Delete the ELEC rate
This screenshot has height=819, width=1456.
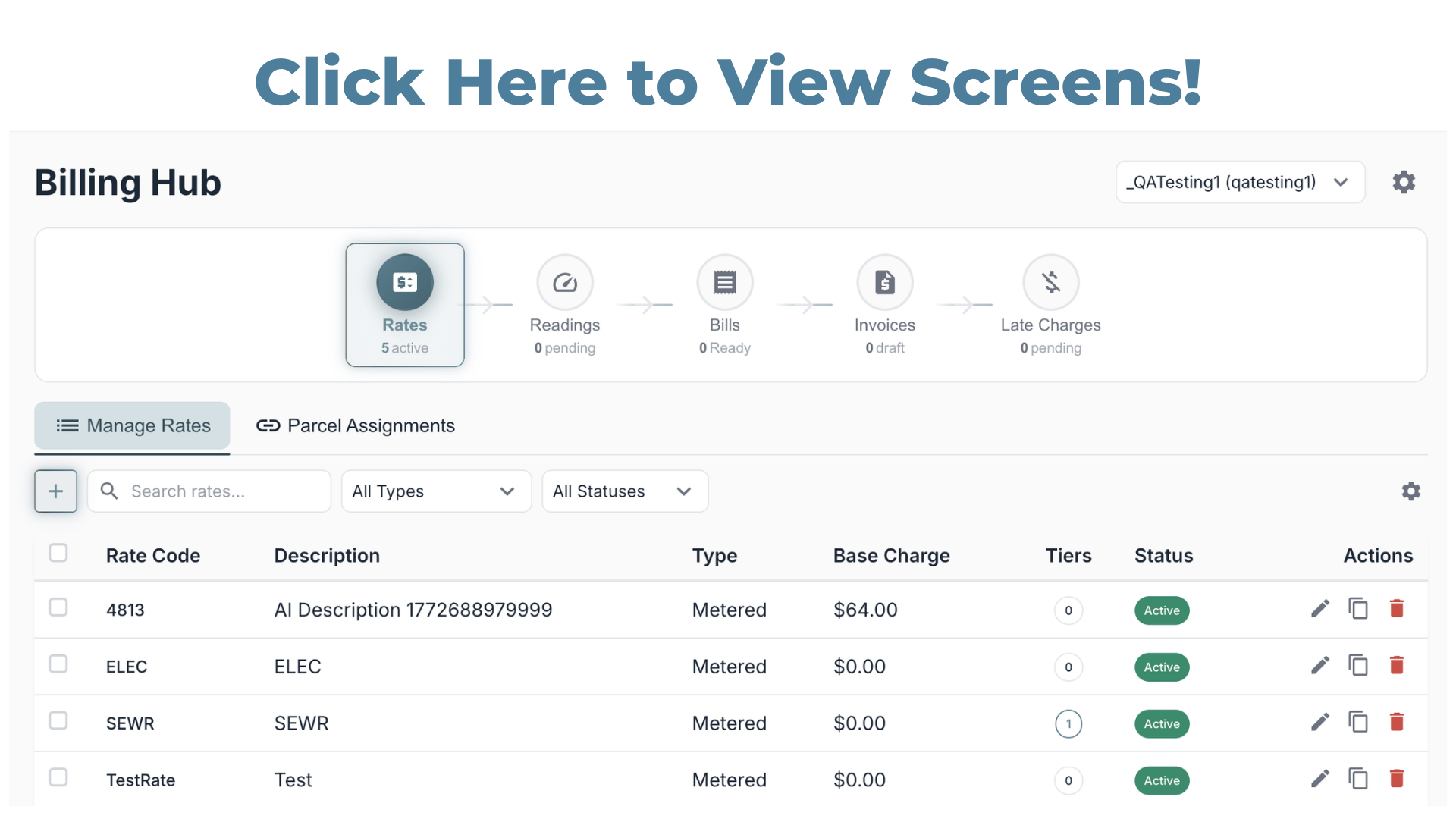[x=1397, y=666]
